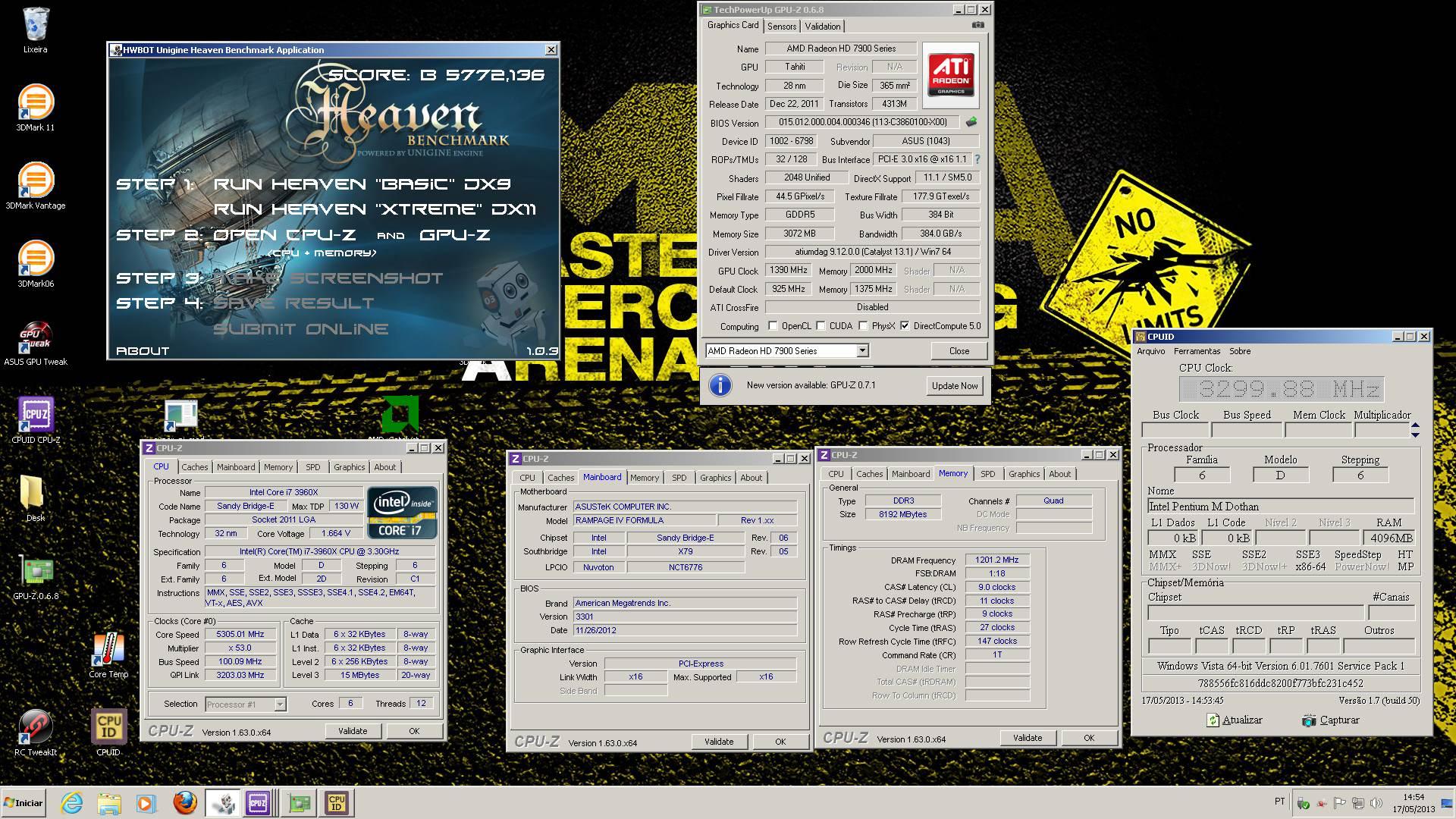Open Processor #1 selection dropdown

(x=280, y=704)
